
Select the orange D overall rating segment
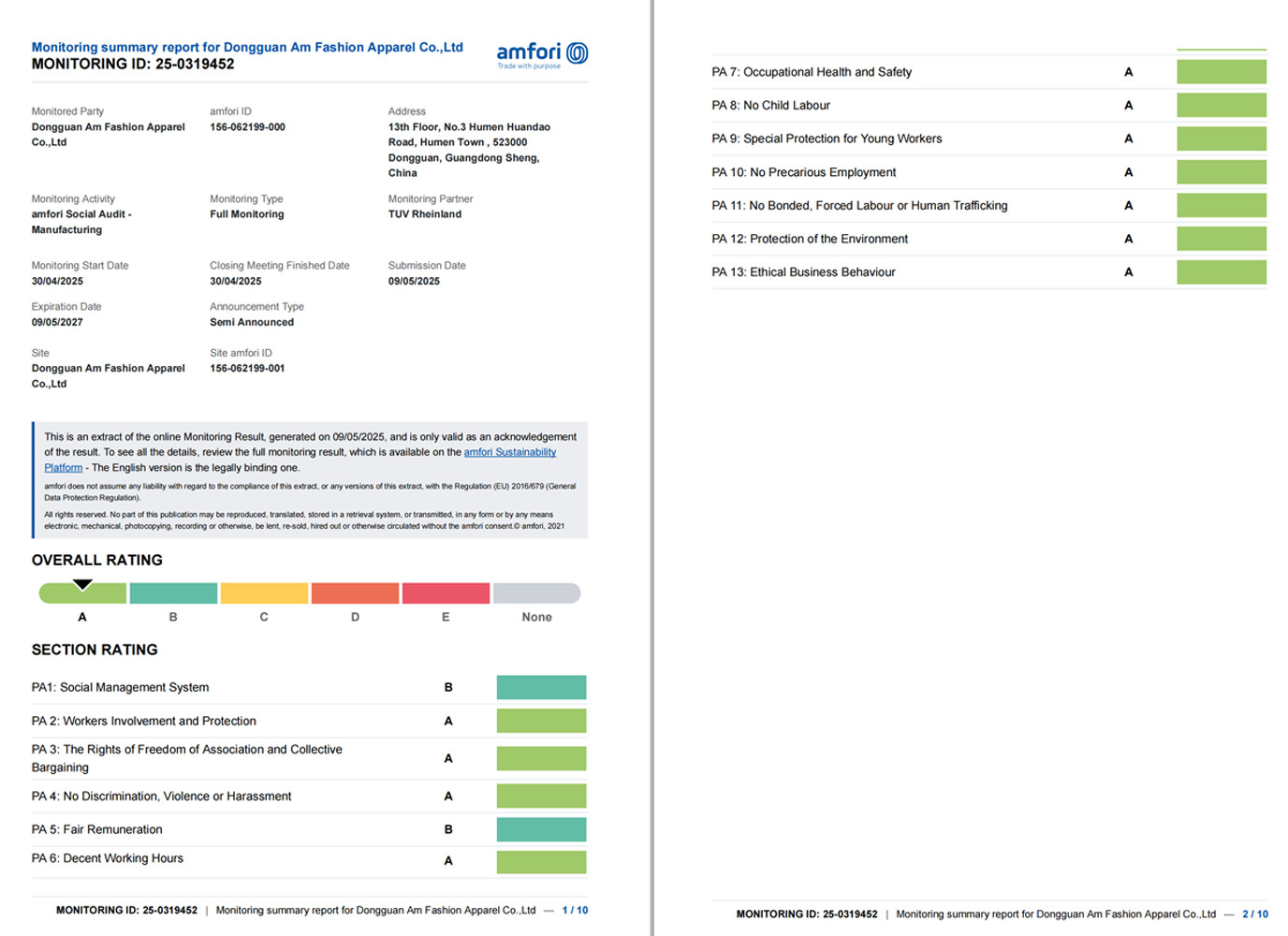click(x=355, y=593)
